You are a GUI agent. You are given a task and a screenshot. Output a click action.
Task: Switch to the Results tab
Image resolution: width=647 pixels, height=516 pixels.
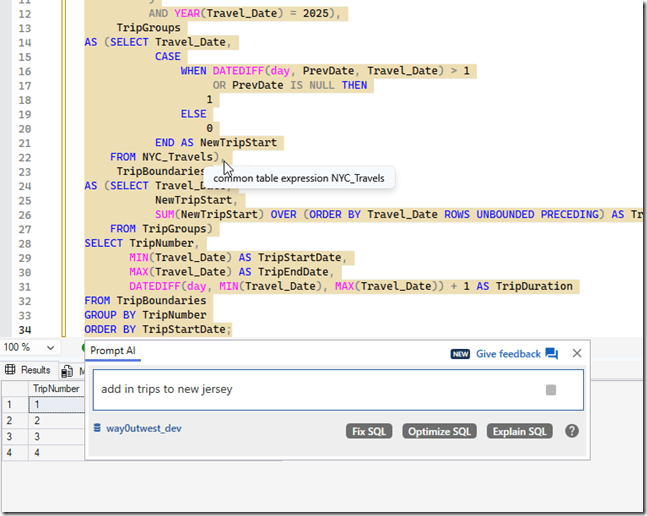[x=35, y=370]
